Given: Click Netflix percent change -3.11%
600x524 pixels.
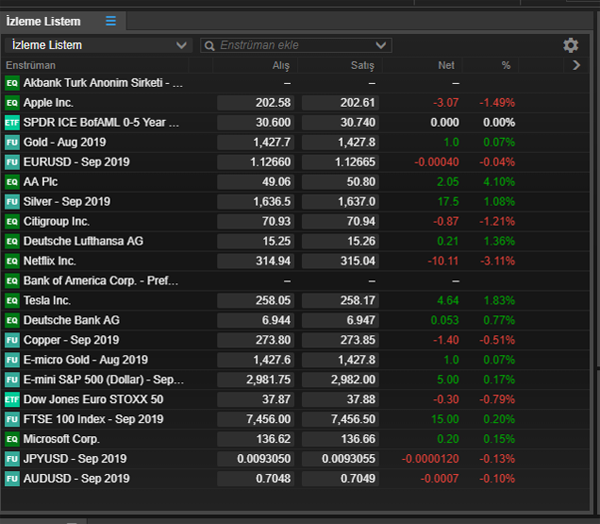Looking at the screenshot, I should coord(497,261).
